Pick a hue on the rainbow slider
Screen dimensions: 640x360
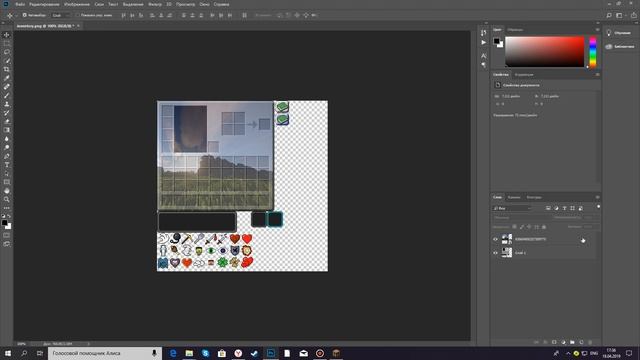593,52
